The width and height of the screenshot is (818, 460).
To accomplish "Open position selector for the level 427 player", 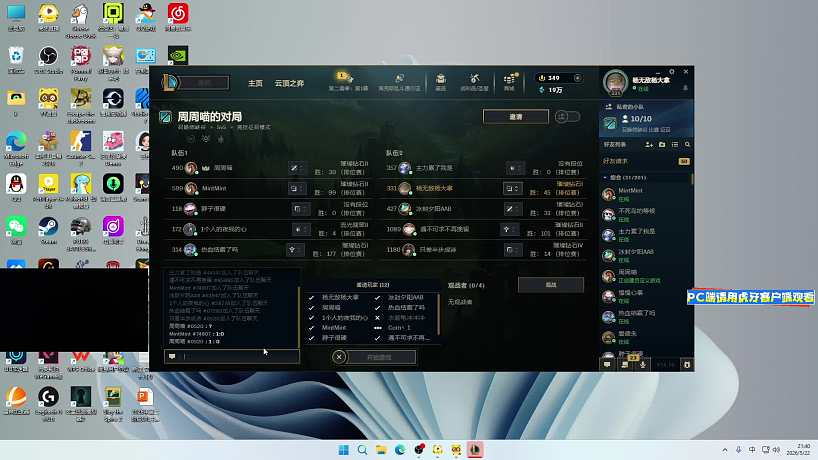I will 512,209.
